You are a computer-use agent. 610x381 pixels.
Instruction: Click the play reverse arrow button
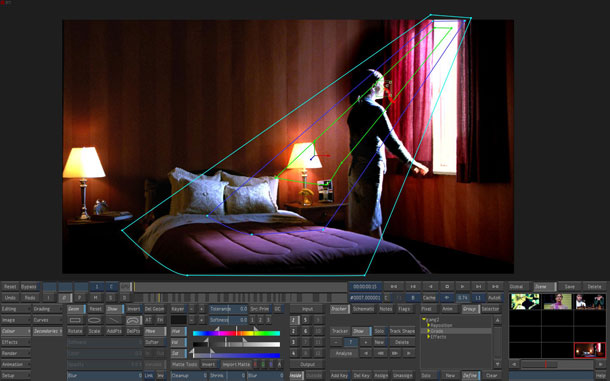[x=431, y=286]
